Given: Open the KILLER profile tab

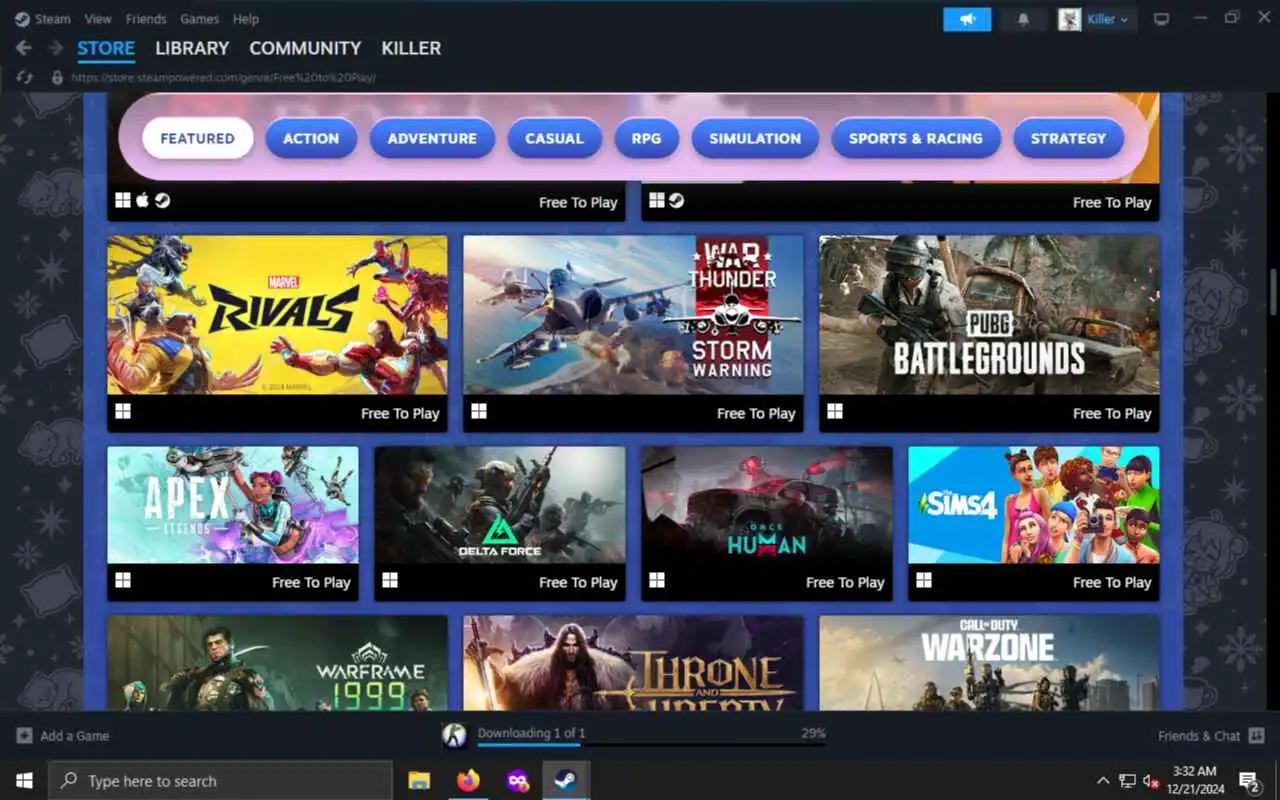Looking at the screenshot, I should [x=411, y=48].
